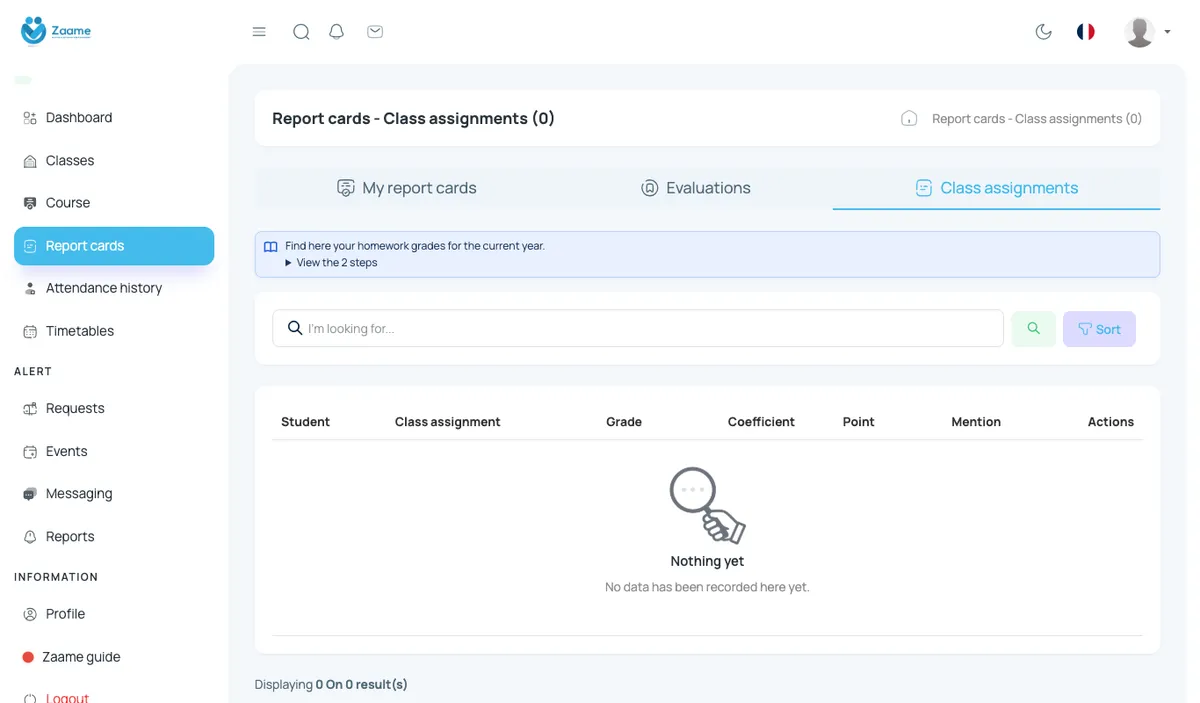Click the green search button
The height and width of the screenshot is (703, 1200).
coord(1033,328)
